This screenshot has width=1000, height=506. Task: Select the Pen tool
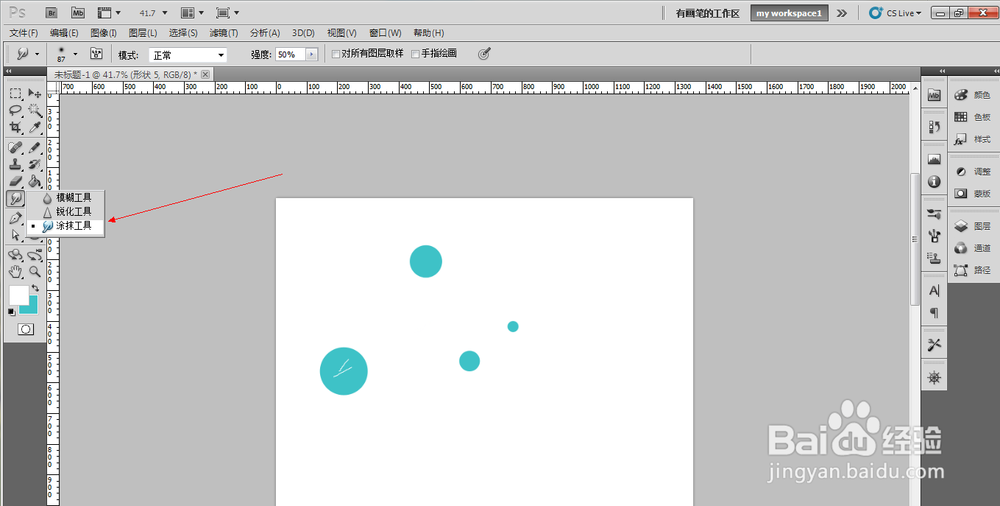[15, 218]
